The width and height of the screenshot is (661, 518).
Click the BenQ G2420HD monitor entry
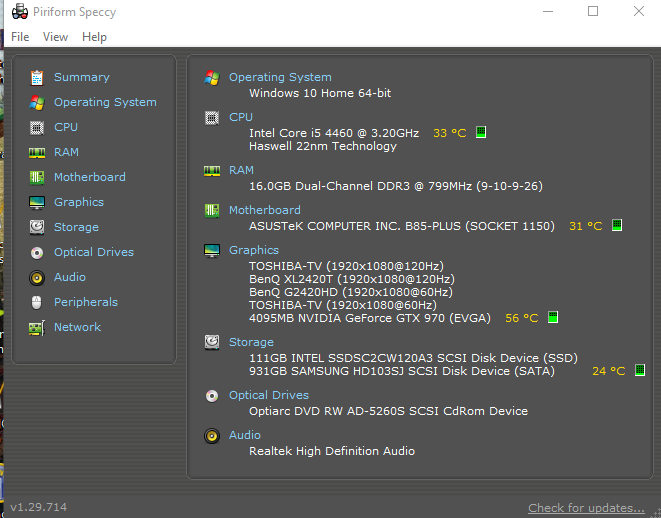pos(351,292)
